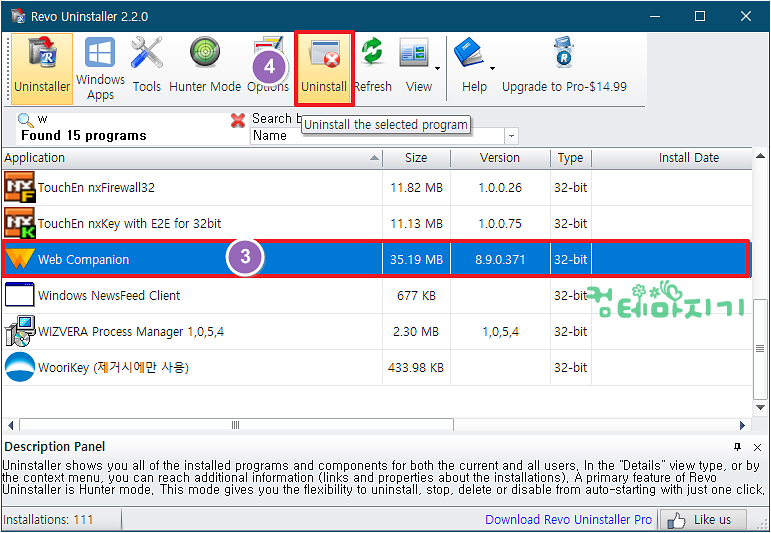Open the Uninstaller toolbar section

[x=42, y=69]
